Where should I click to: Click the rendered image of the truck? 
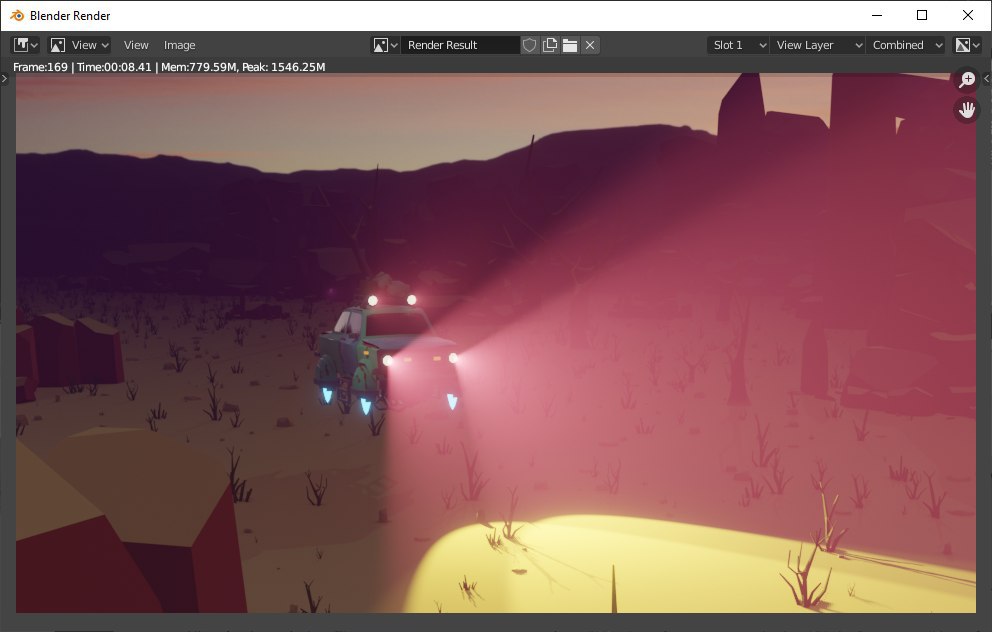(x=387, y=351)
